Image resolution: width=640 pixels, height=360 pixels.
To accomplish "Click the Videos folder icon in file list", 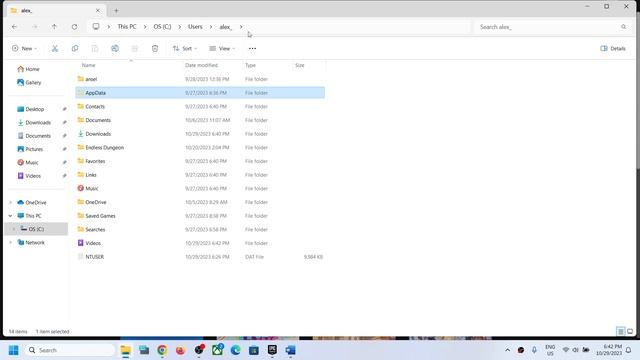I will click(x=80, y=243).
